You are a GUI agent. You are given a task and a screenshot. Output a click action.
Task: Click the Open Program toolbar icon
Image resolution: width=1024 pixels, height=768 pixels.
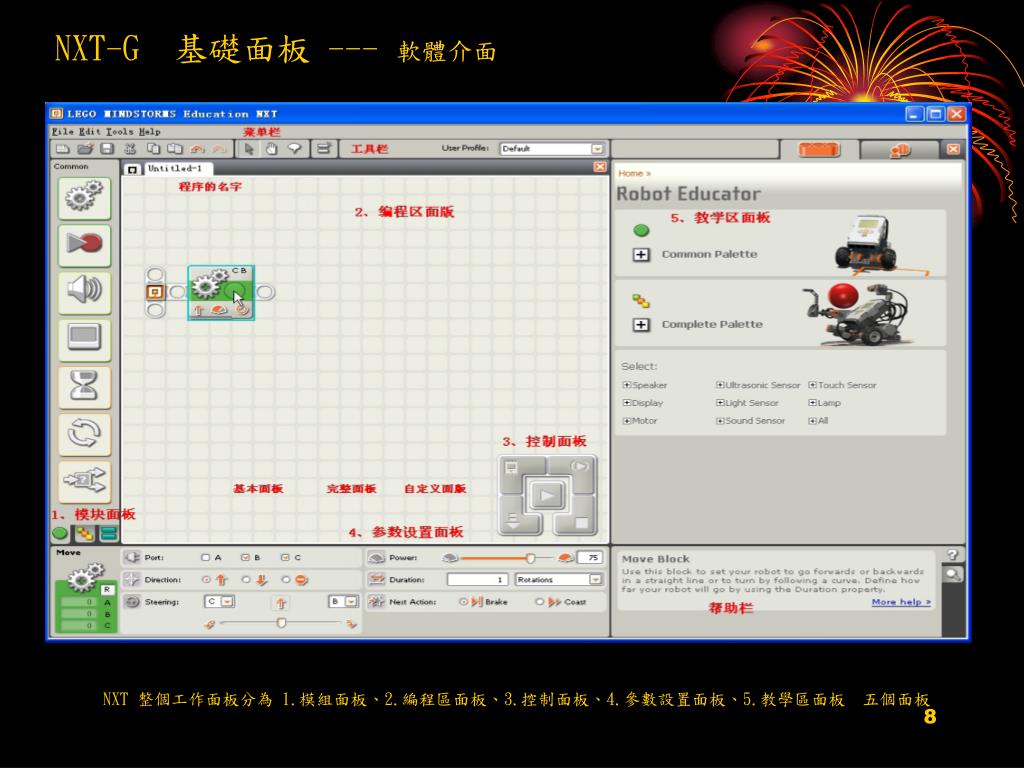(x=86, y=149)
